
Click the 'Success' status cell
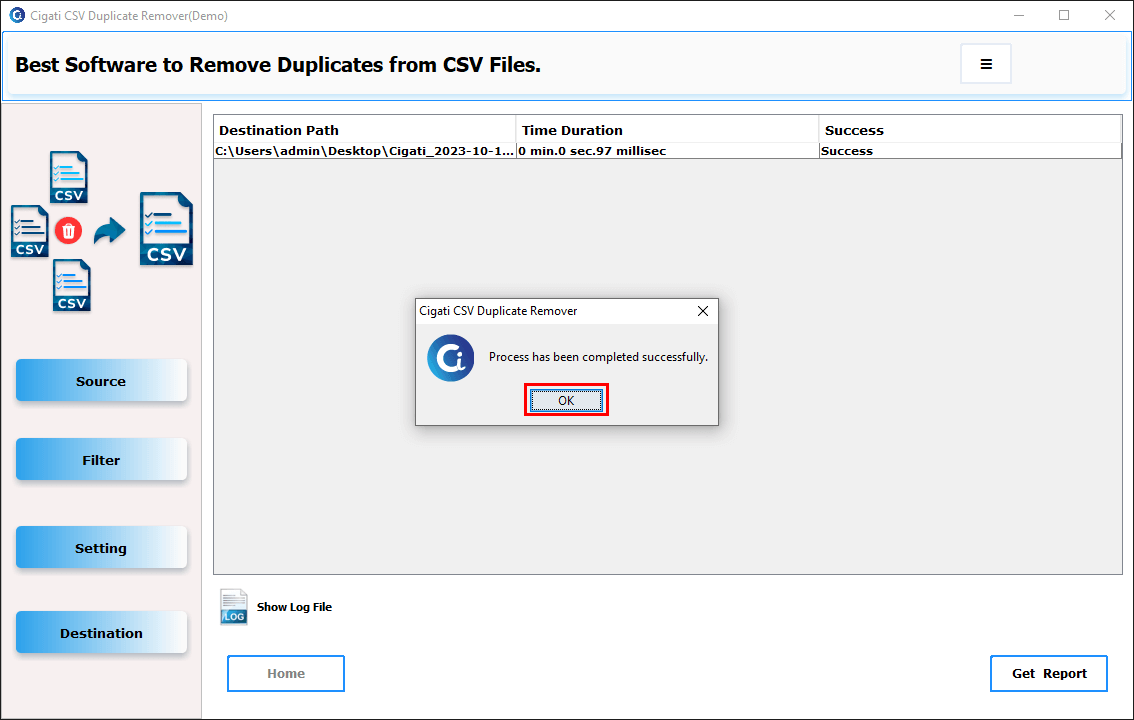(x=971, y=150)
